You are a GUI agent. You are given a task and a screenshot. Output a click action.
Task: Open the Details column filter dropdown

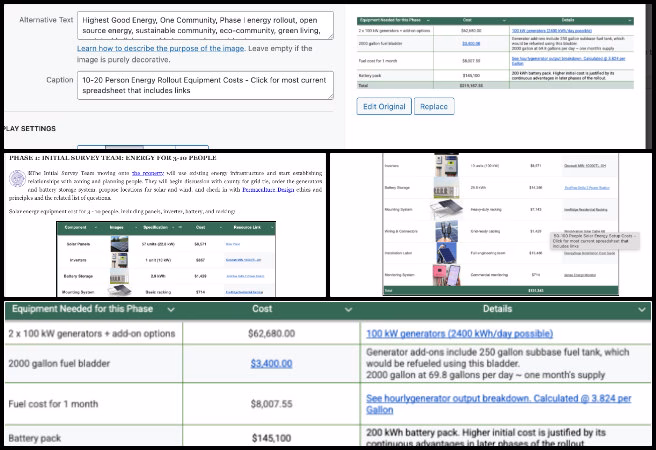(x=642, y=309)
